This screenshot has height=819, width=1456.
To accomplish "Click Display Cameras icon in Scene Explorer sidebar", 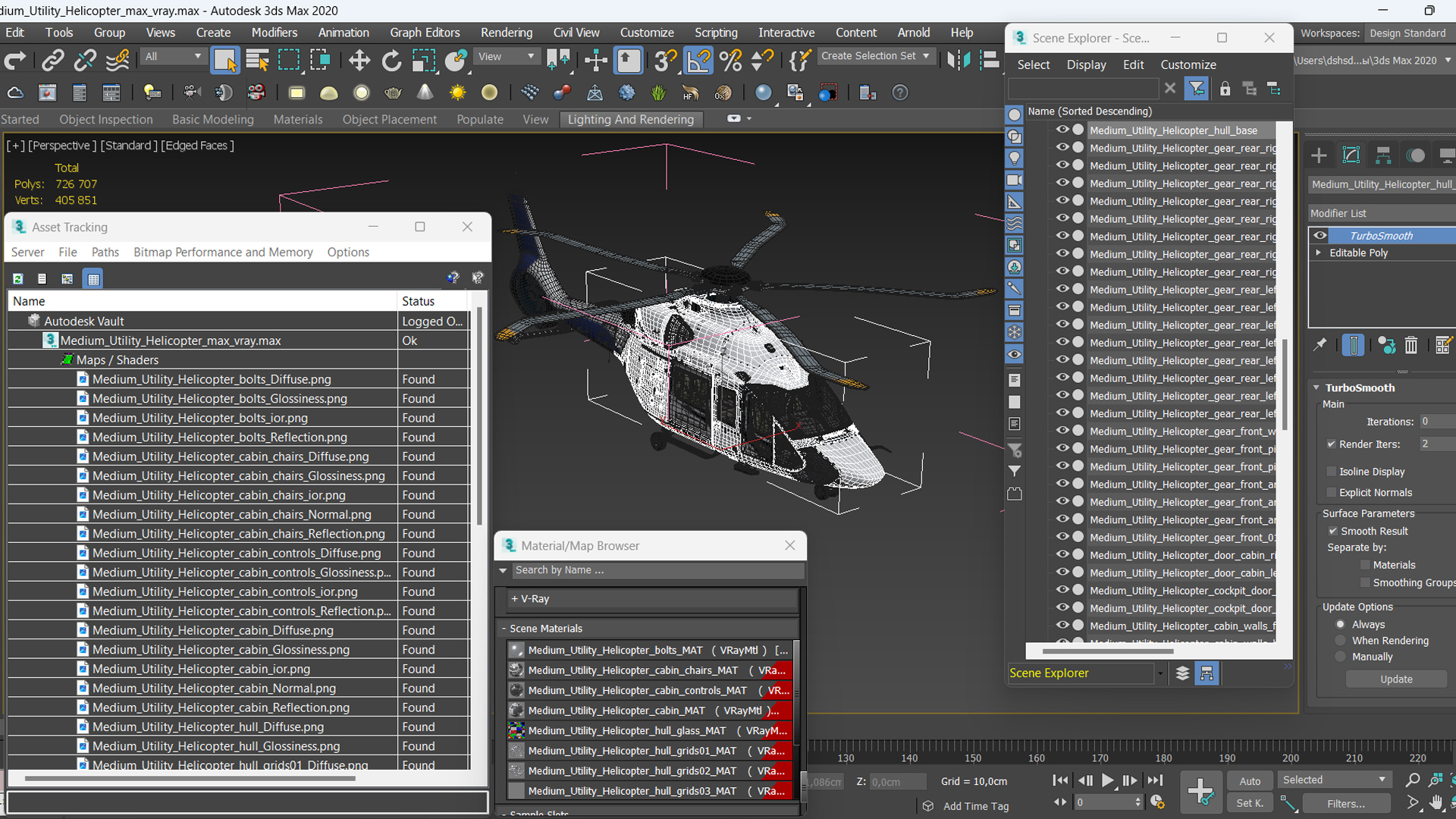I will point(1014,180).
